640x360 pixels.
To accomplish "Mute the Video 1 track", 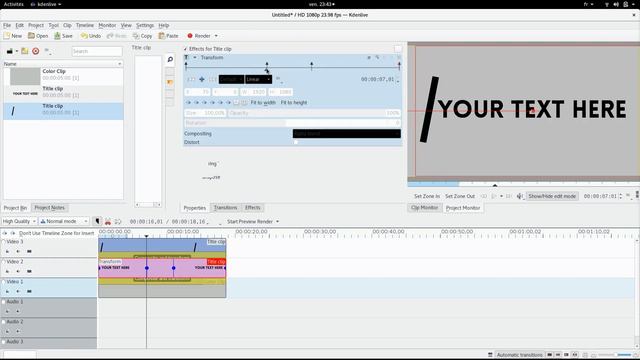I will pos(18,291).
